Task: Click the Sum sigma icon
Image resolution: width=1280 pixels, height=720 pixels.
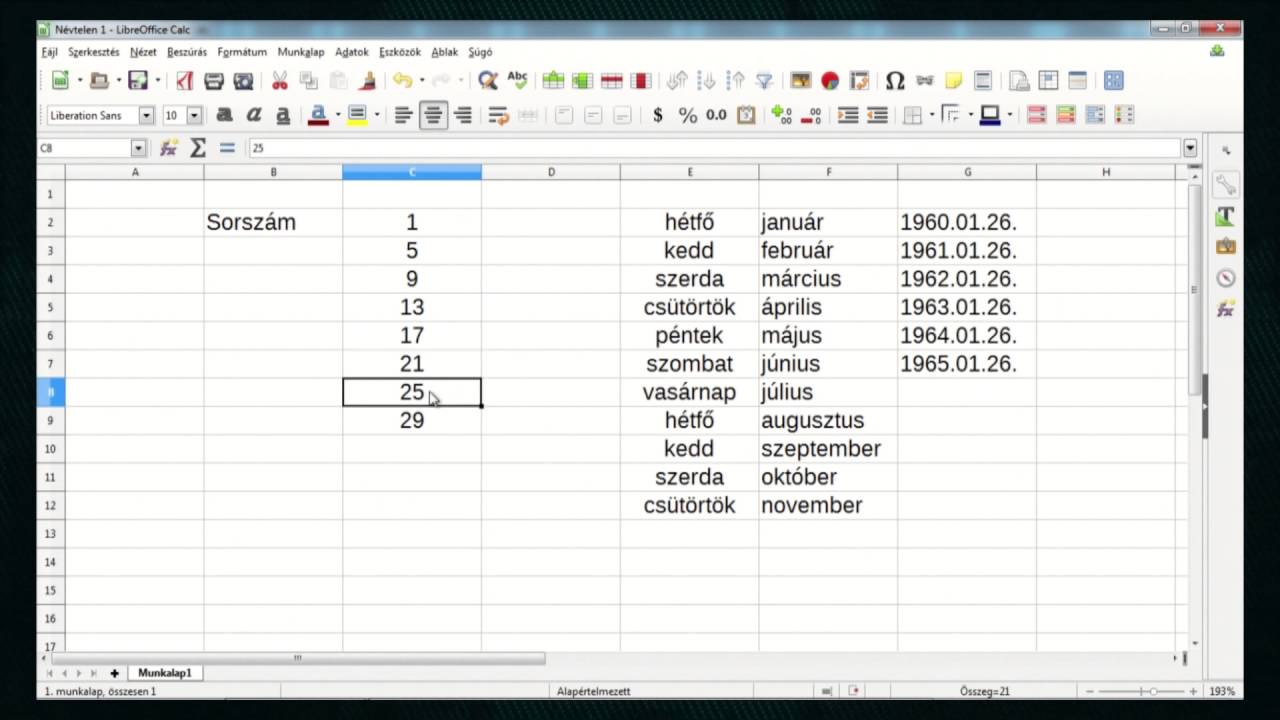Action: click(x=198, y=148)
